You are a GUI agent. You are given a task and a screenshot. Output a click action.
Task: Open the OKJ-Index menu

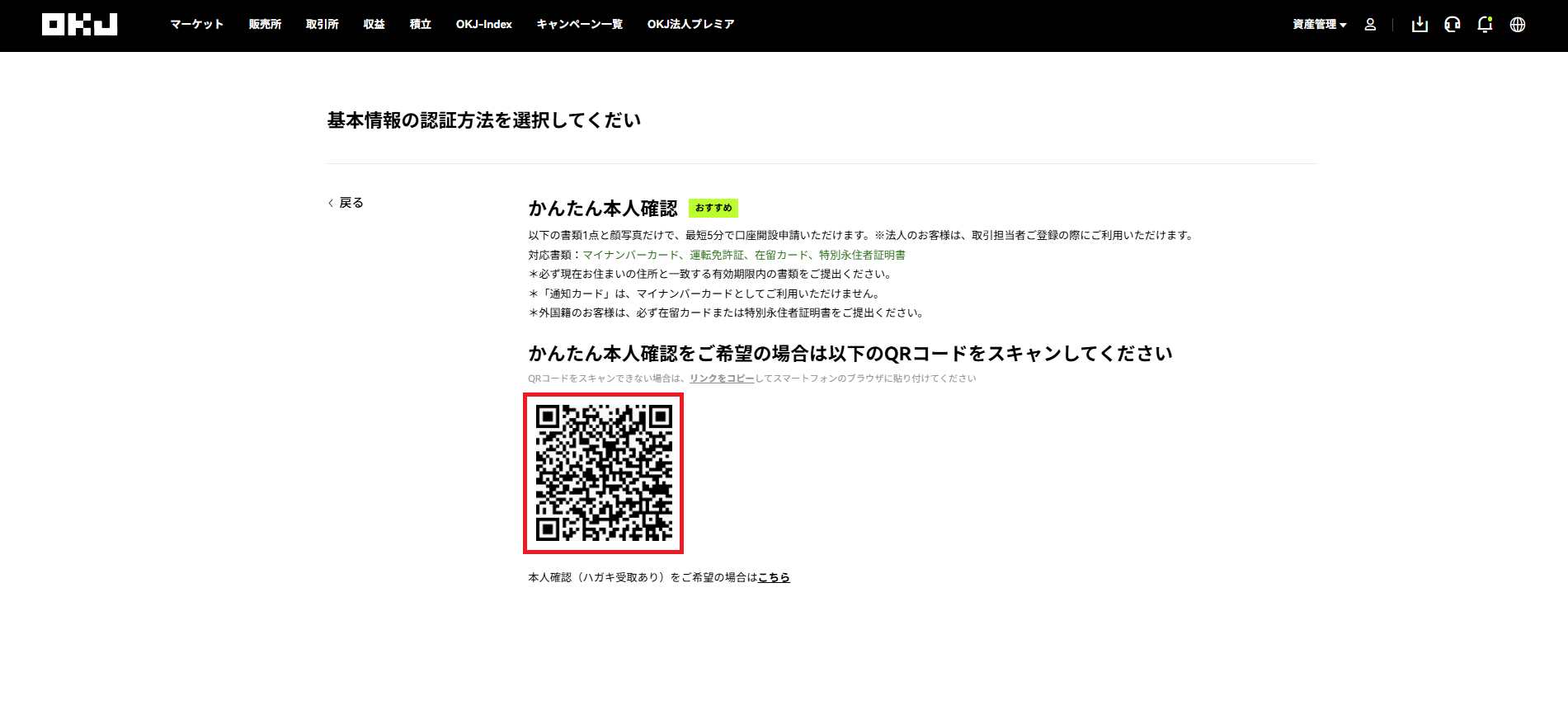click(x=484, y=25)
